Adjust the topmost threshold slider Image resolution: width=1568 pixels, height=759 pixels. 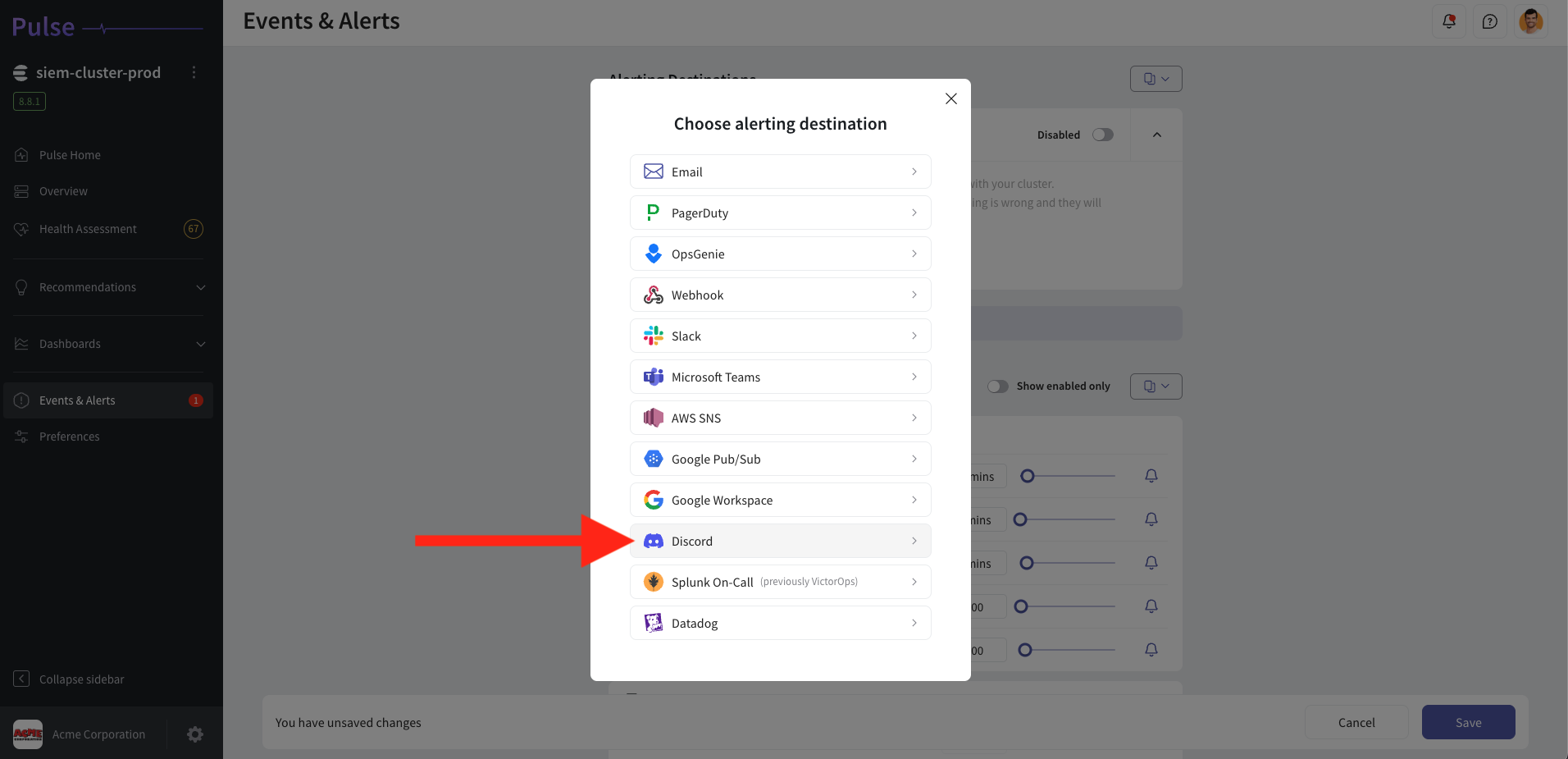pos(1028,476)
